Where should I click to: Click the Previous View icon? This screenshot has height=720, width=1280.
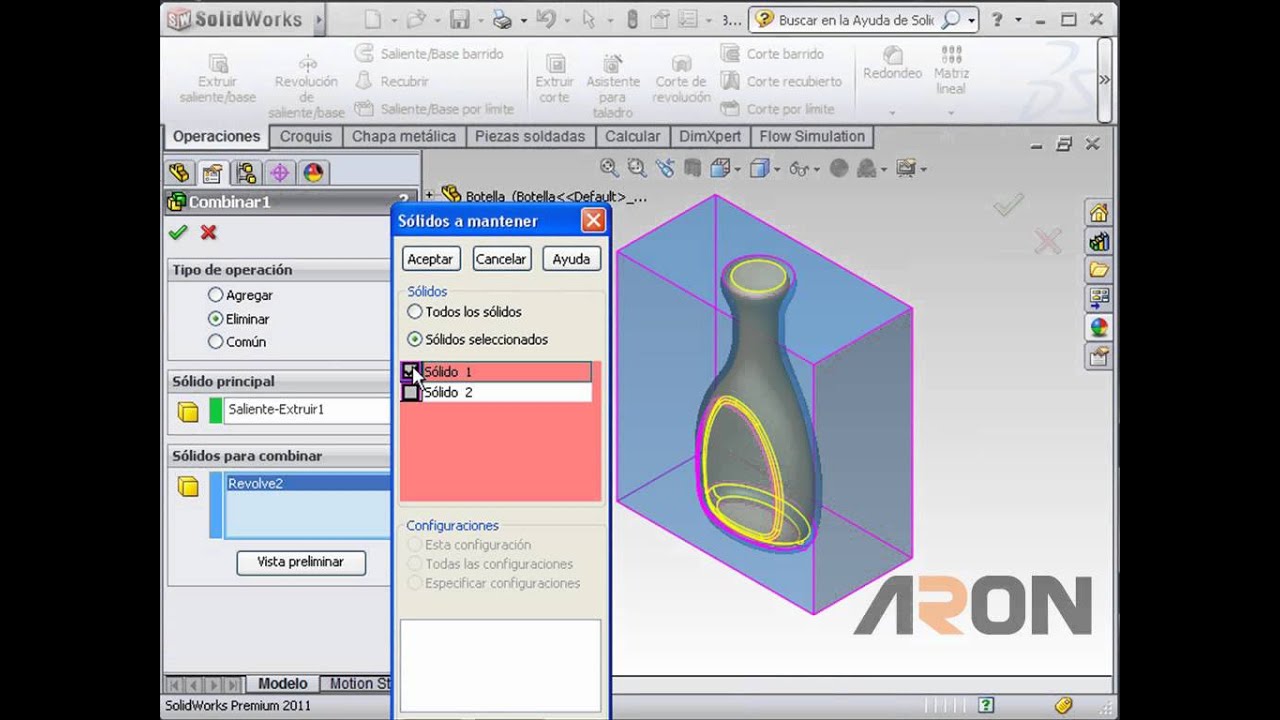664,168
